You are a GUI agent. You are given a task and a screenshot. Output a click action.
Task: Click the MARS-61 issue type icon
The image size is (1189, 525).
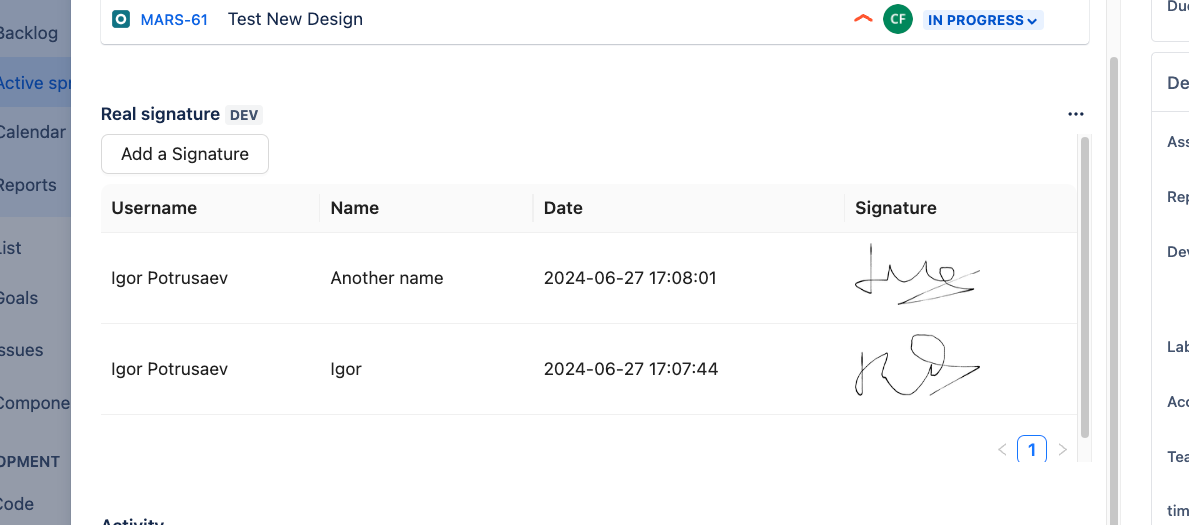121,20
